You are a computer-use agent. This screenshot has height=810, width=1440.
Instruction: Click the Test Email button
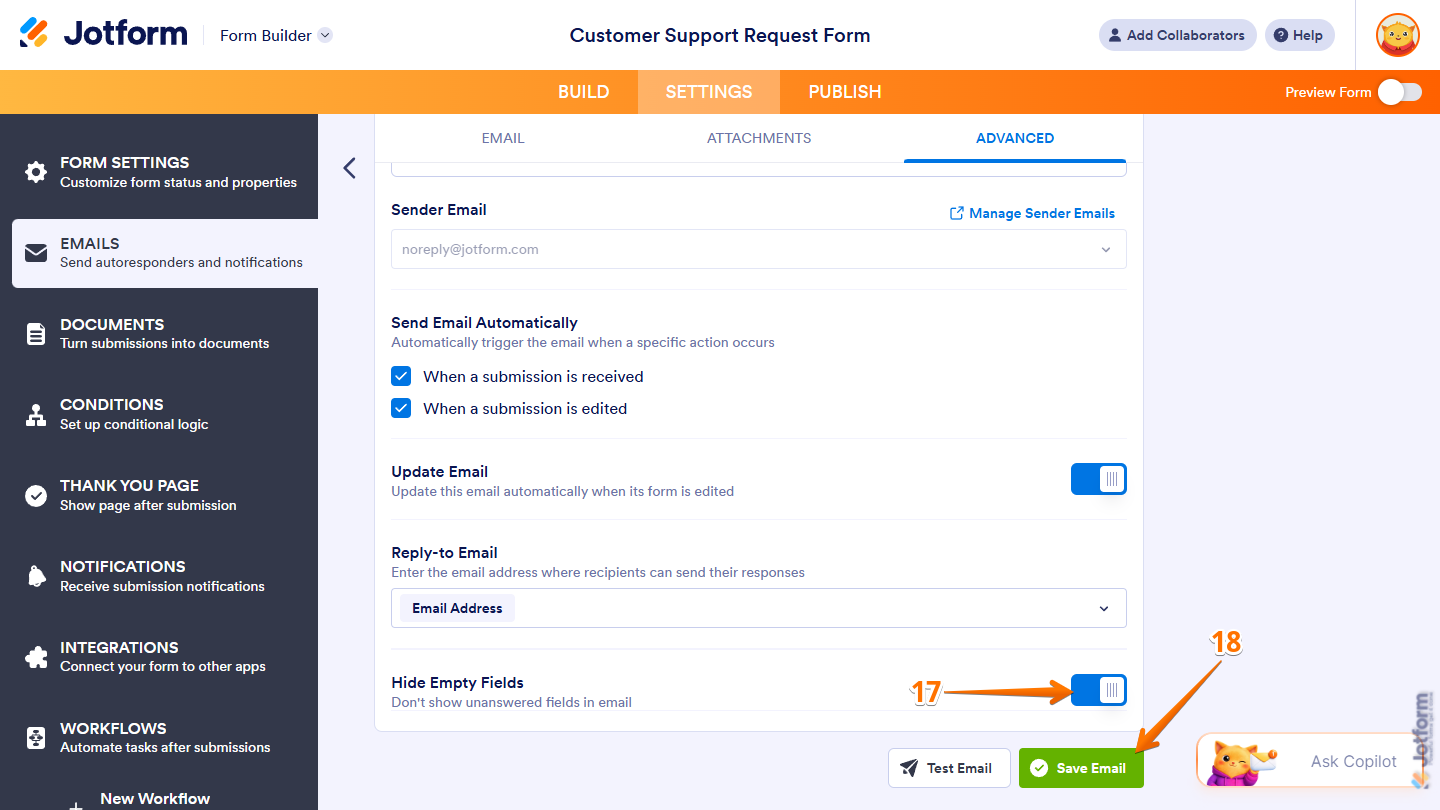[949, 768]
